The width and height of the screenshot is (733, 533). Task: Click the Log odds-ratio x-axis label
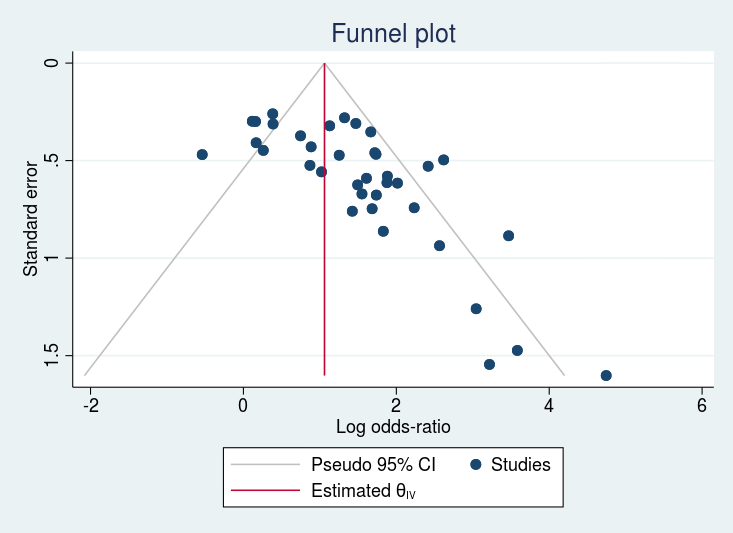tap(393, 427)
